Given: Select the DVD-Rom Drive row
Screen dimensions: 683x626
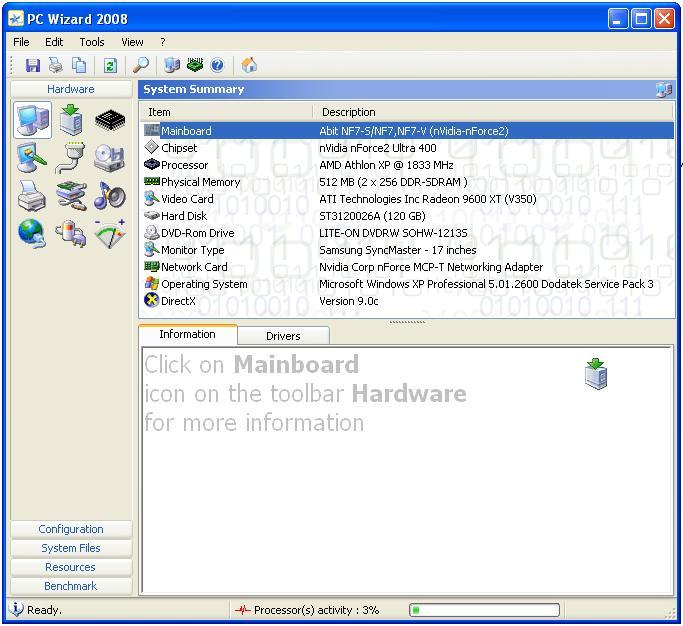Looking at the screenshot, I should [x=408, y=233].
